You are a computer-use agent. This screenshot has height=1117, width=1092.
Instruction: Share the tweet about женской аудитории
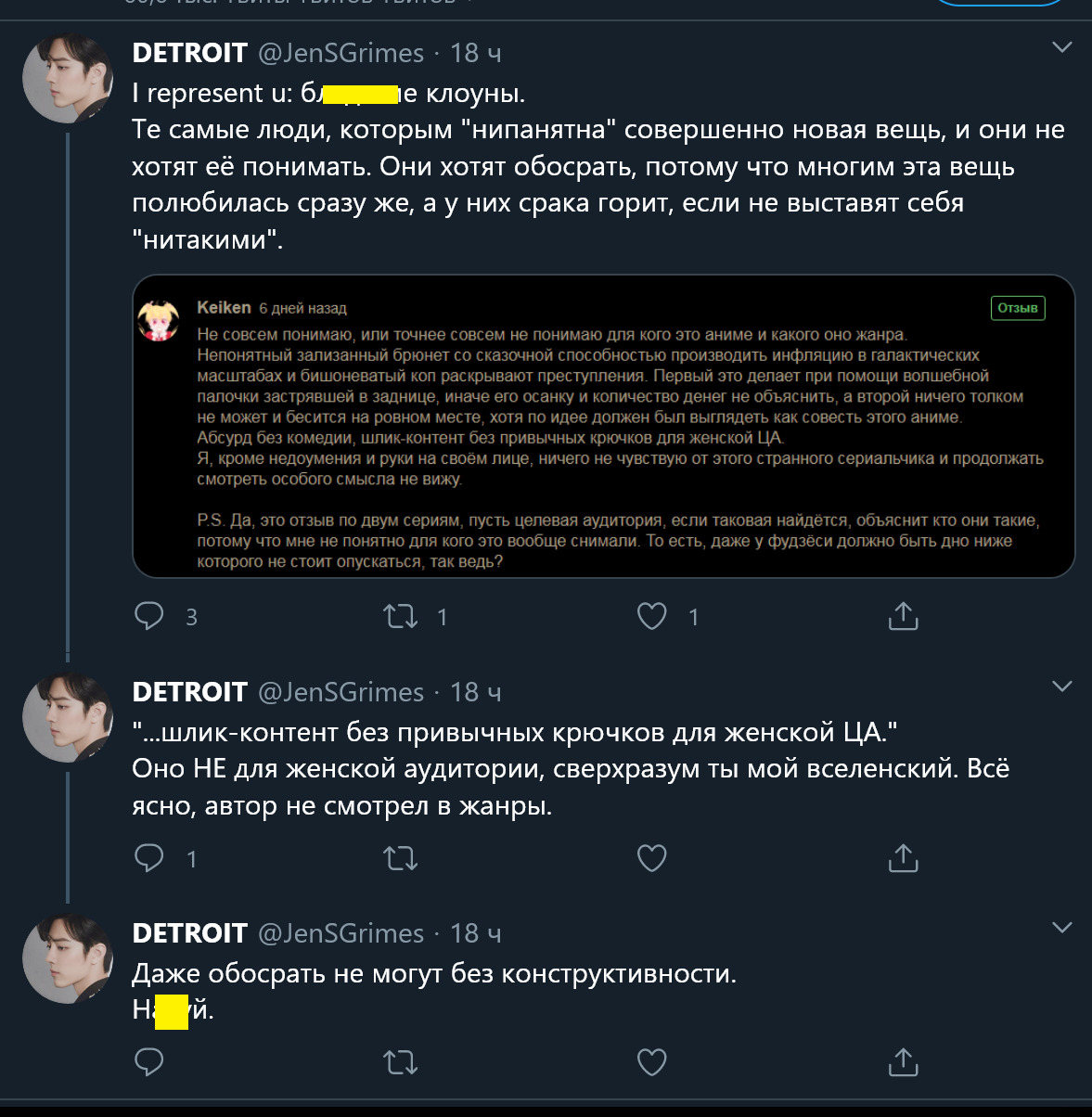click(x=903, y=858)
